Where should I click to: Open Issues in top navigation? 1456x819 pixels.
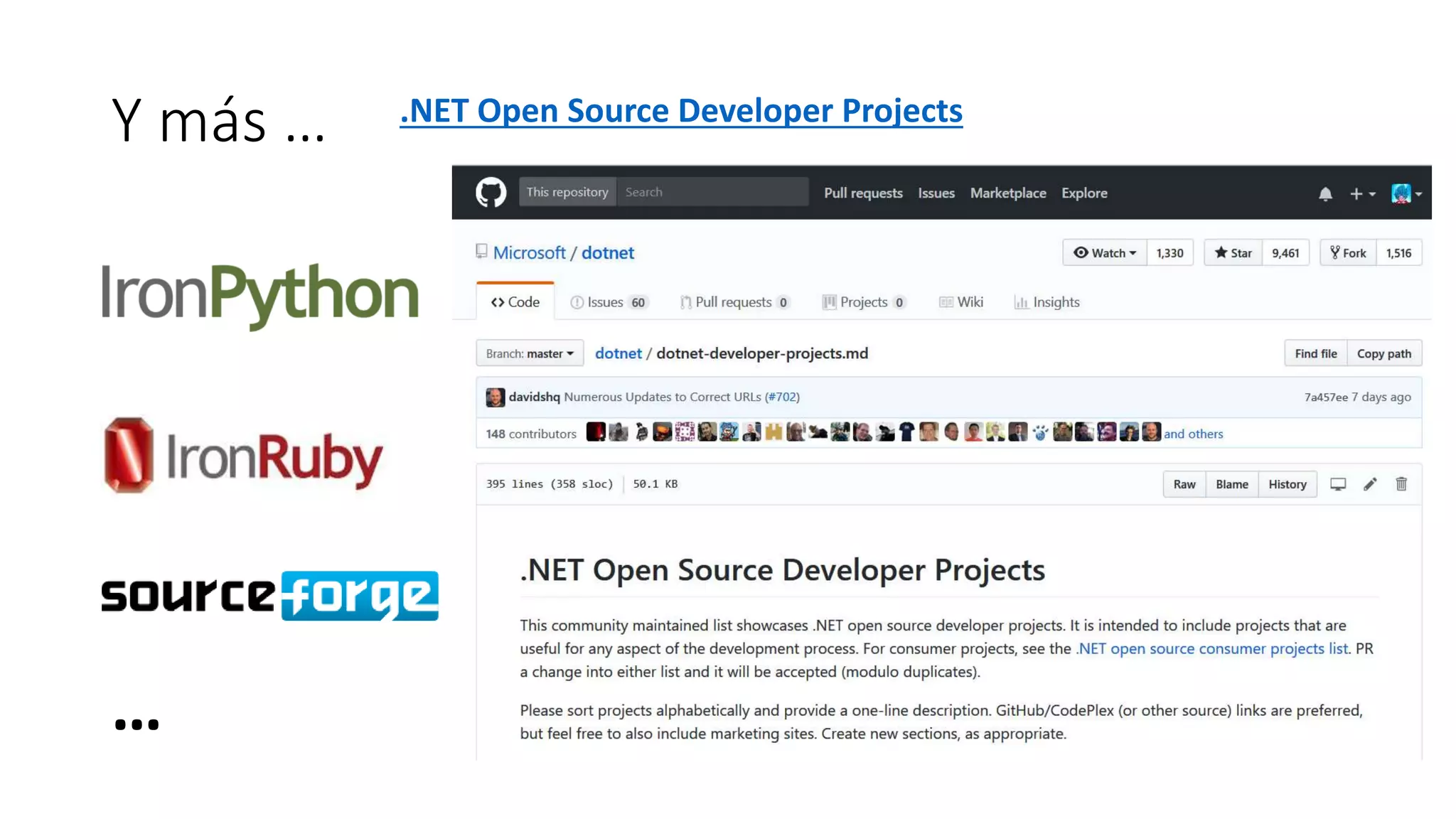pos(936,193)
